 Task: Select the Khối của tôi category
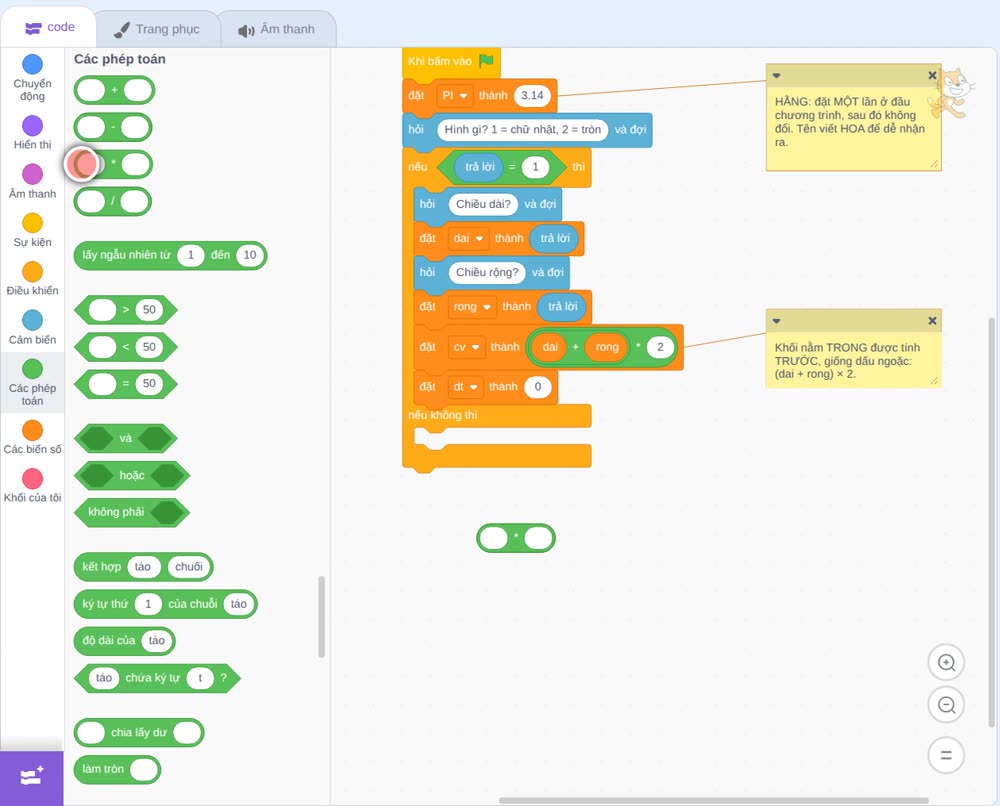click(33, 486)
